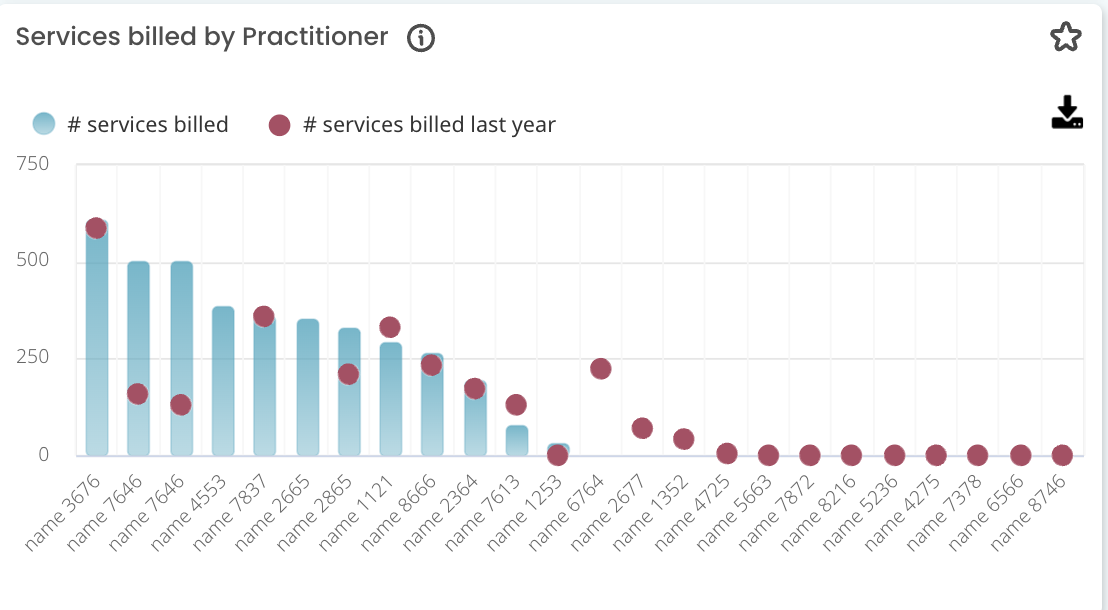Click the 'Services billed by Practitioner' title
This screenshot has width=1108, height=610.
(202, 37)
